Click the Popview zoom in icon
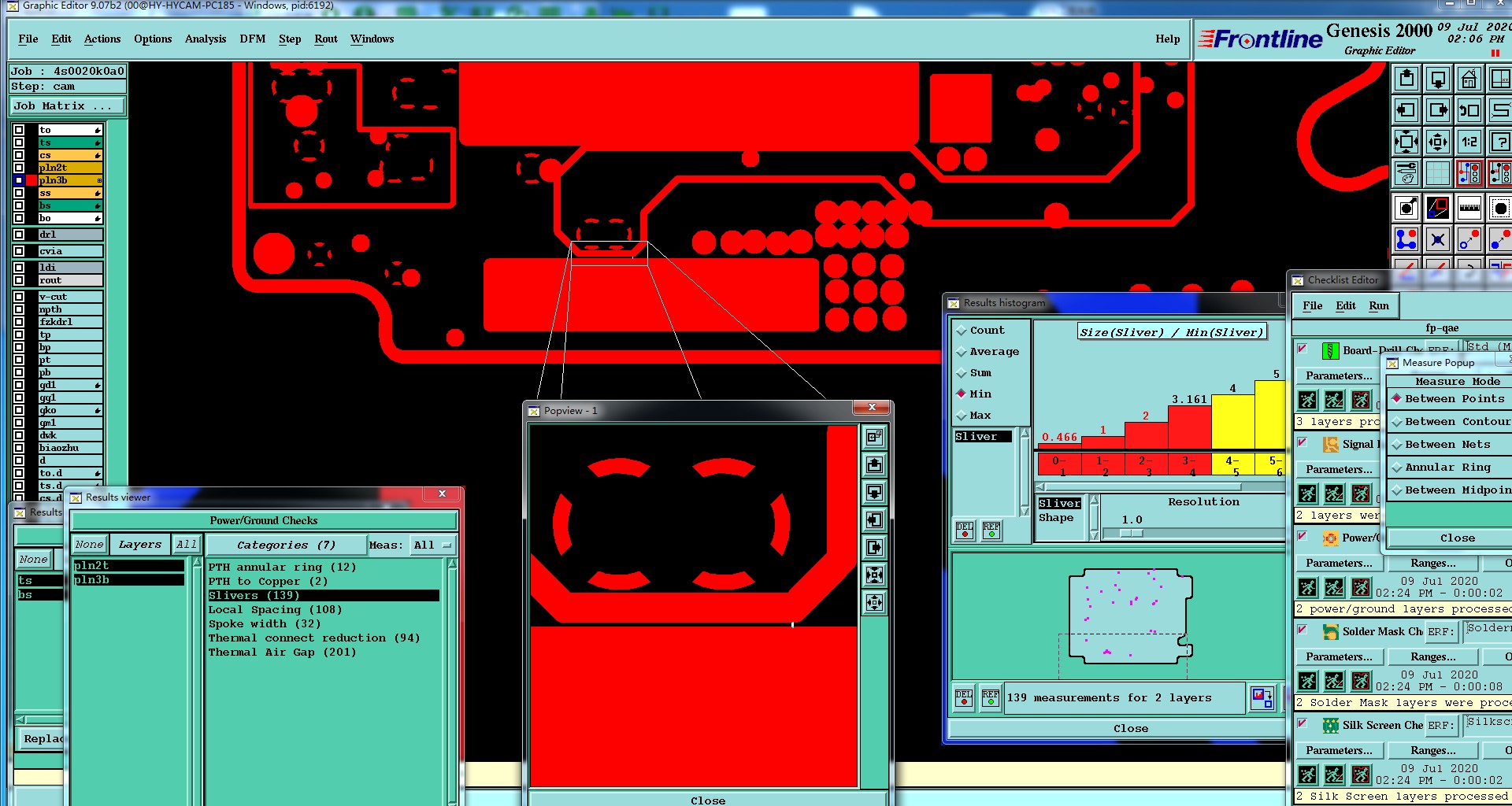This screenshot has height=806, width=1512. click(x=875, y=575)
